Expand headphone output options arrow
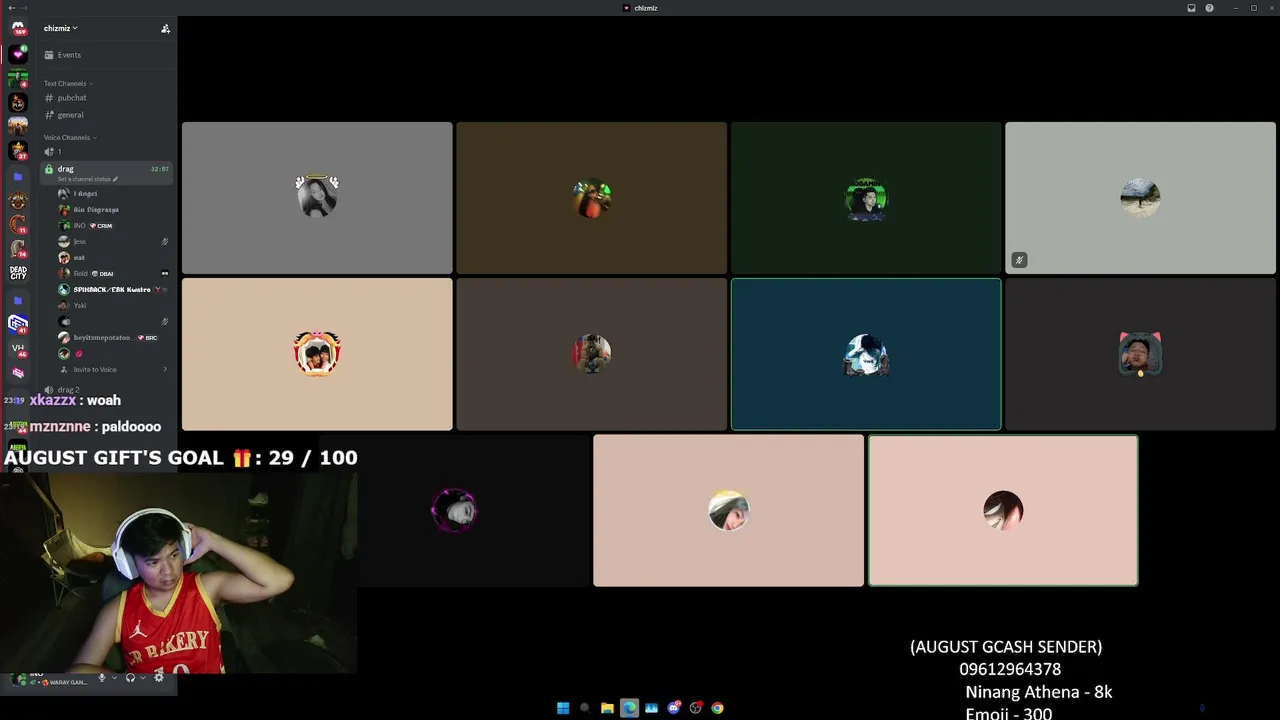The width and height of the screenshot is (1280, 720). point(141,678)
